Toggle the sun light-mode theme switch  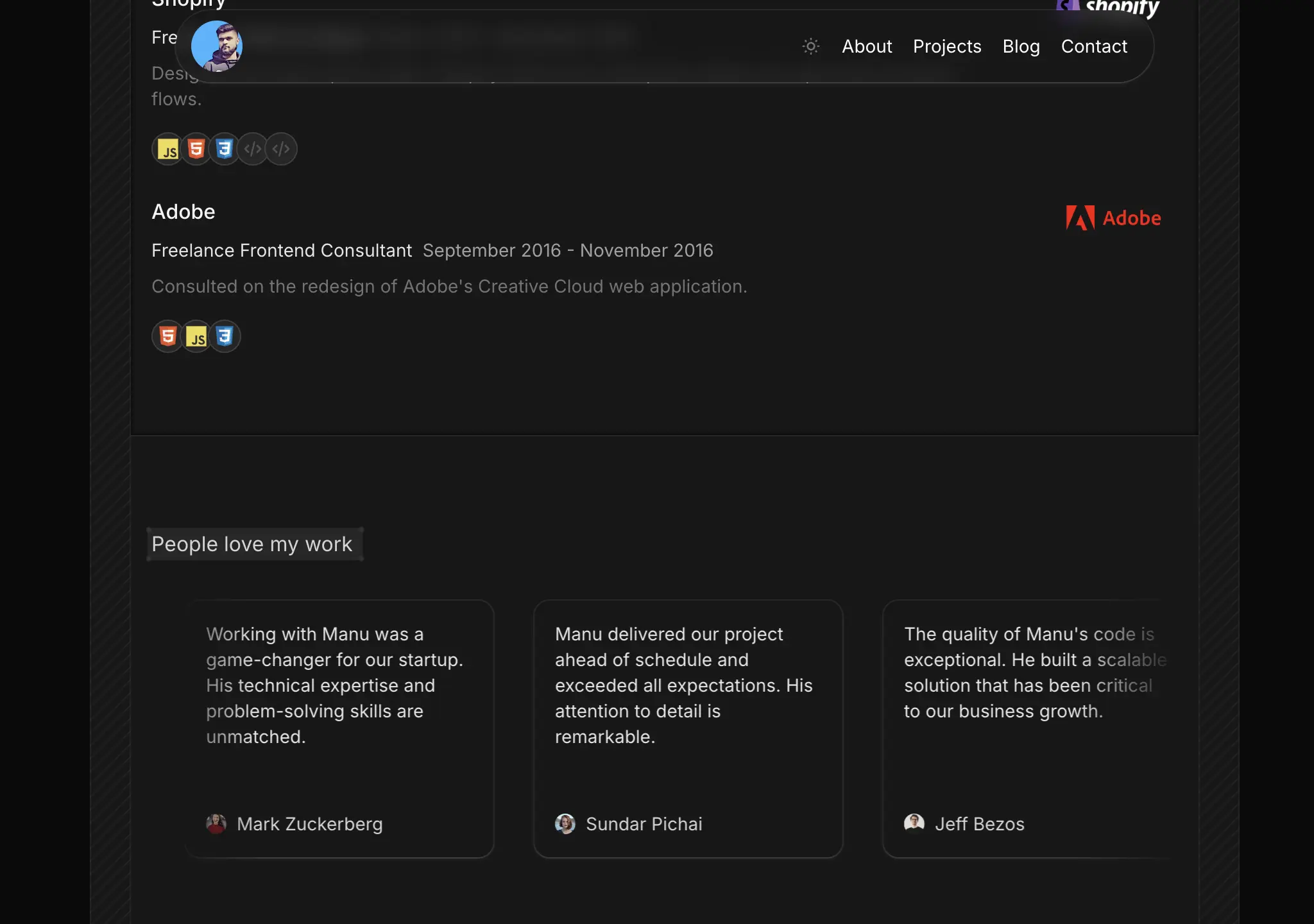click(810, 46)
